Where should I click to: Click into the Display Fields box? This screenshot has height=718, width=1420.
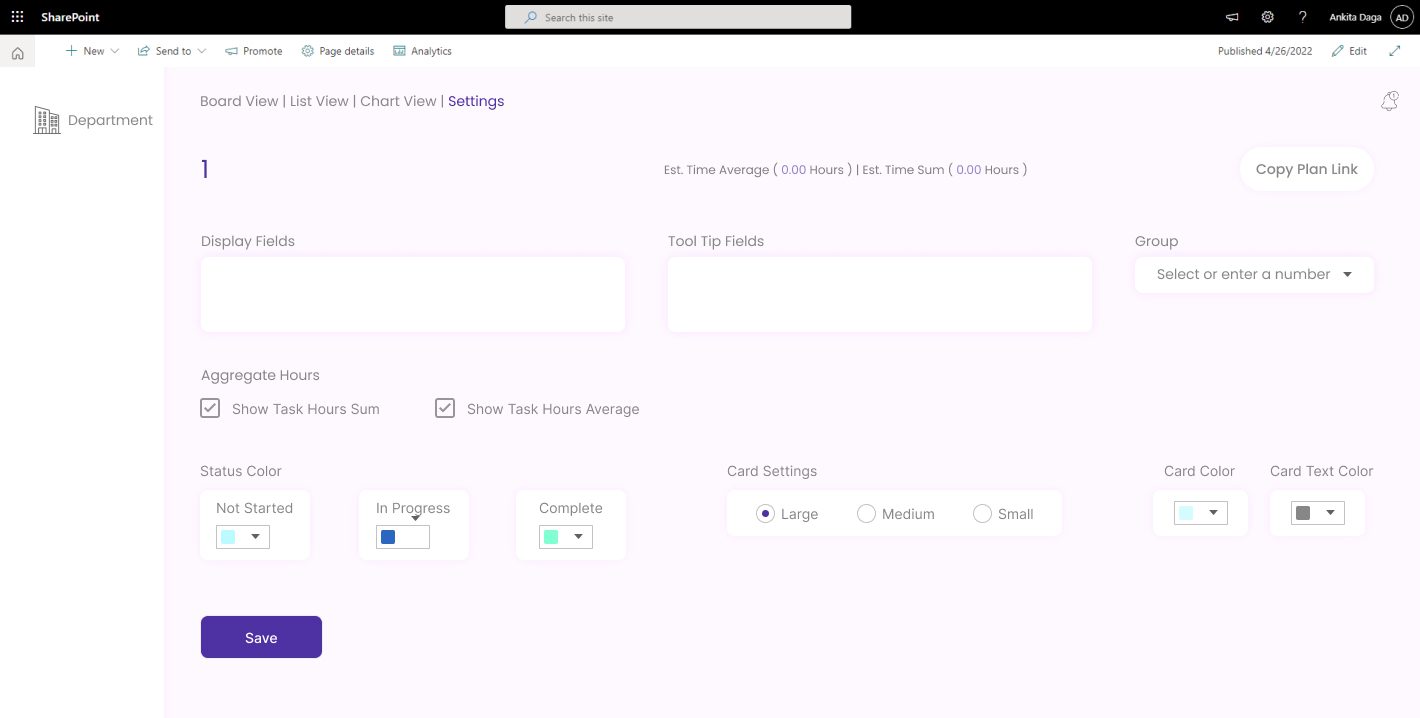tap(412, 294)
